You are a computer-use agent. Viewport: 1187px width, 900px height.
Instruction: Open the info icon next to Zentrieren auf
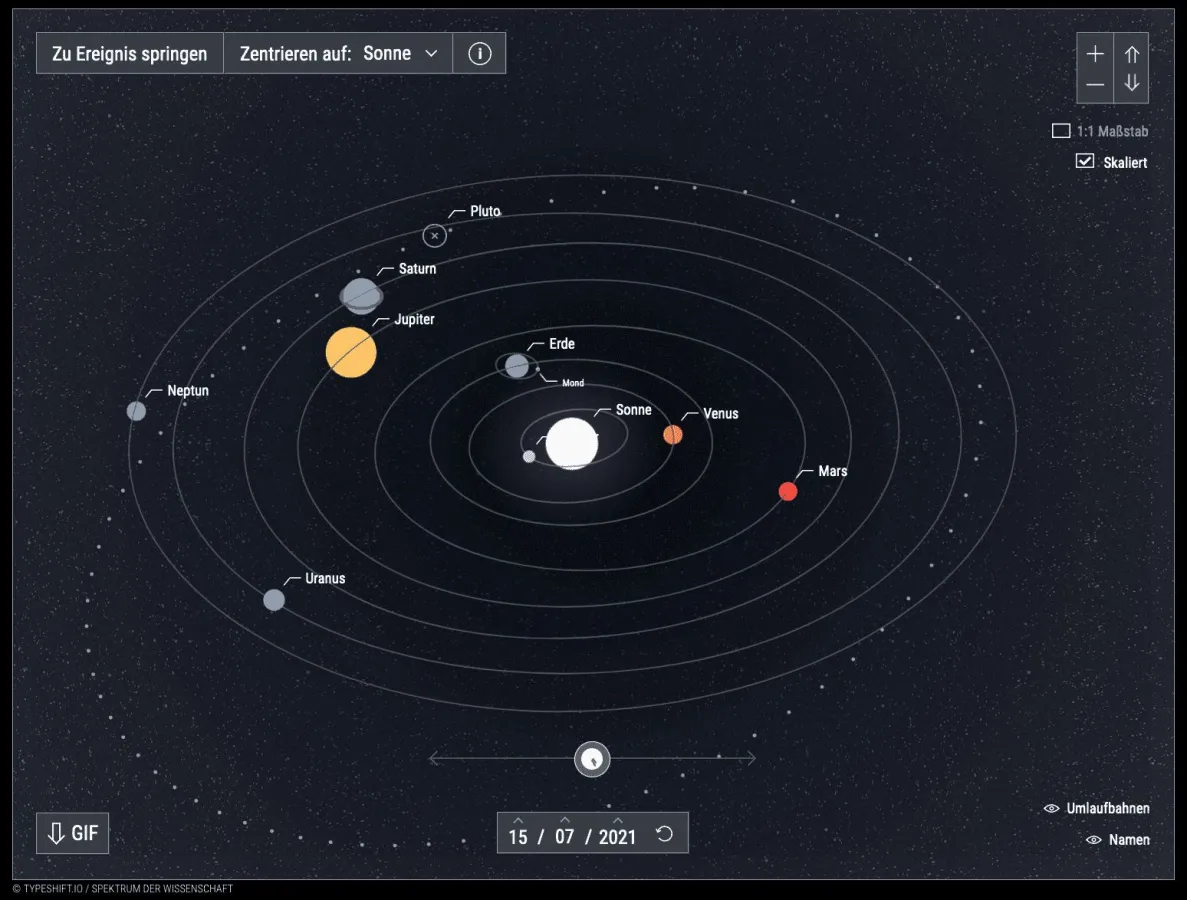coord(478,52)
